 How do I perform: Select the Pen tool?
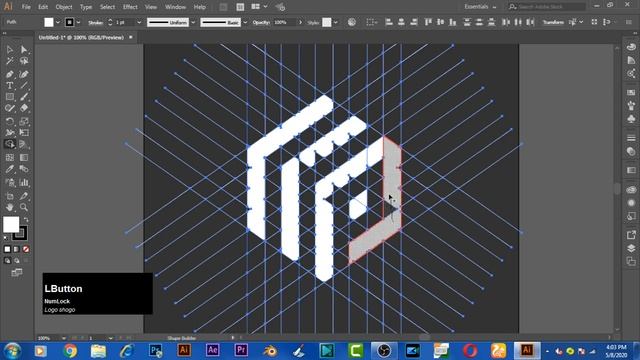point(9,74)
